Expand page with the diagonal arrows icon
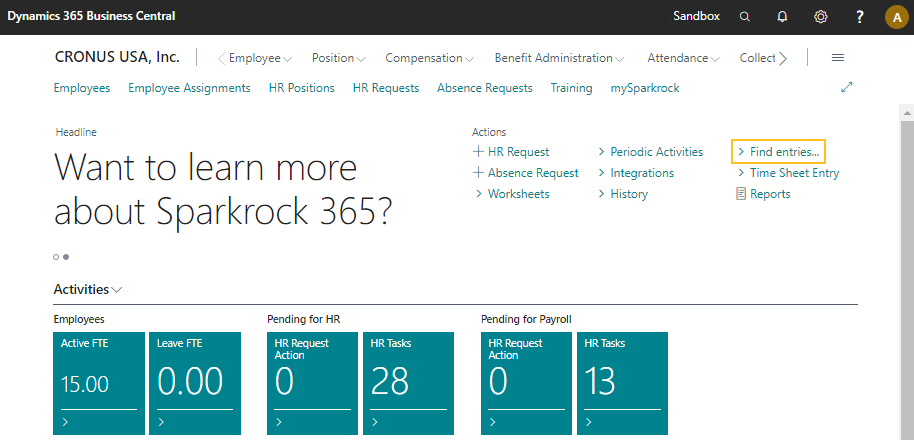 pos(847,88)
